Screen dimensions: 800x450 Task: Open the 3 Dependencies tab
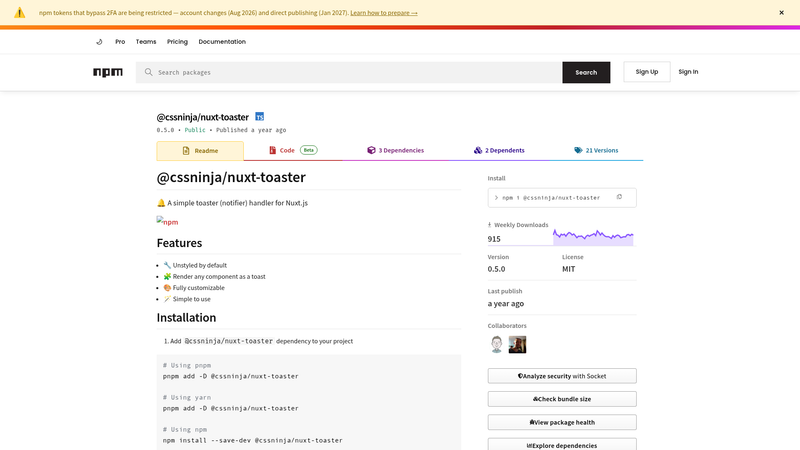395,151
